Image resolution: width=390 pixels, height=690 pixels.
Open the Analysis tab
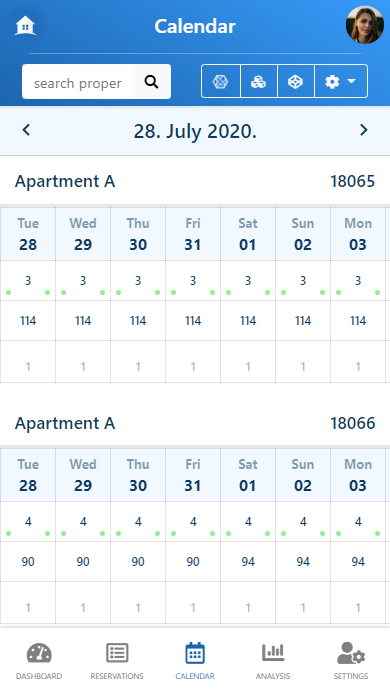(273, 661)
